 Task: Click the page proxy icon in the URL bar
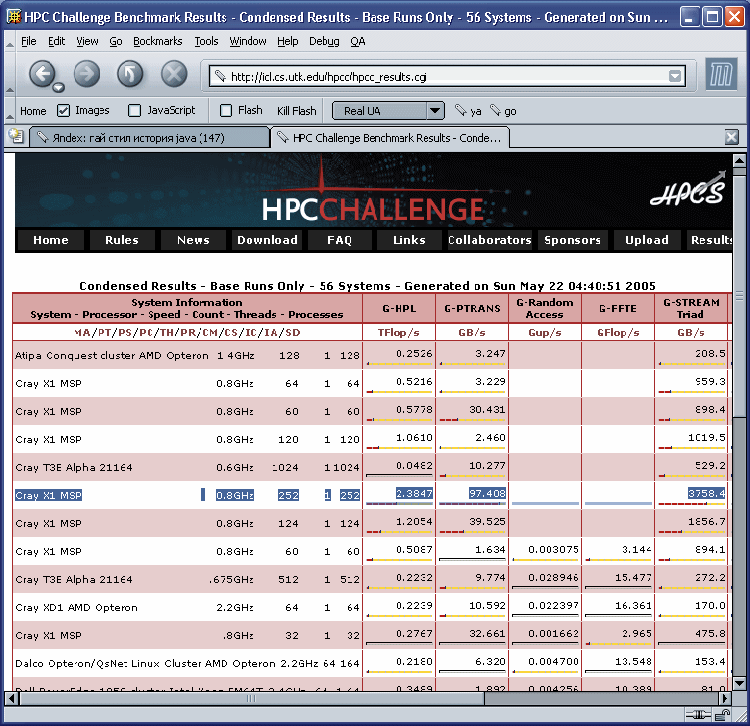(220, 76)
